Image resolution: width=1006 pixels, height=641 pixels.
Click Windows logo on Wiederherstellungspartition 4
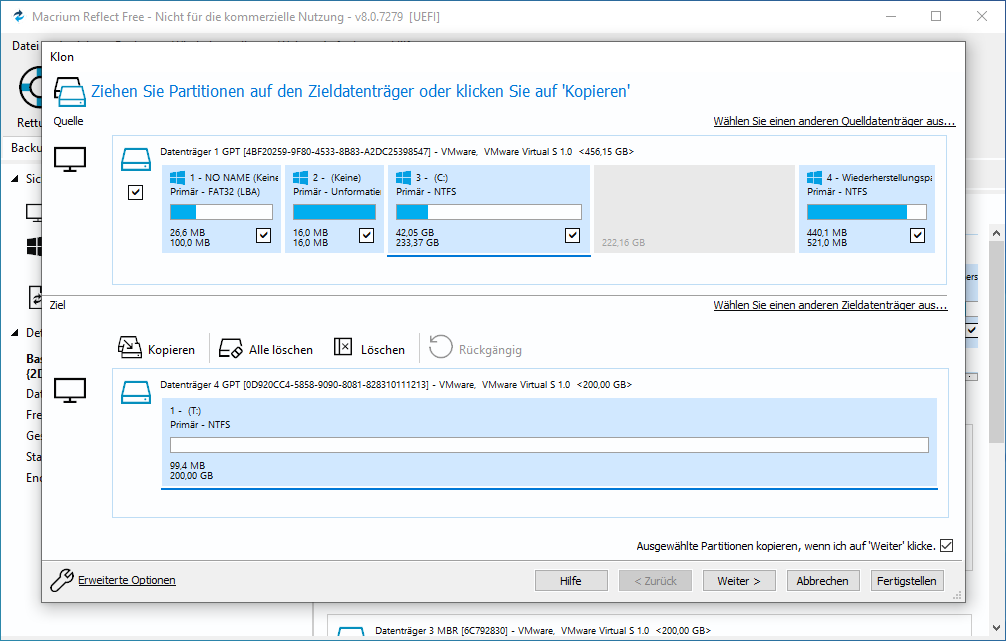(814, 178)
